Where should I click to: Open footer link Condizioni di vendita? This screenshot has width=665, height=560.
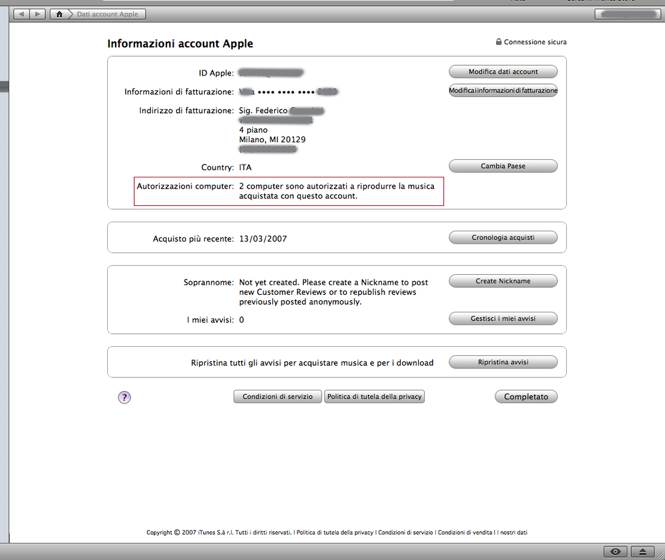tap(465, 532)
